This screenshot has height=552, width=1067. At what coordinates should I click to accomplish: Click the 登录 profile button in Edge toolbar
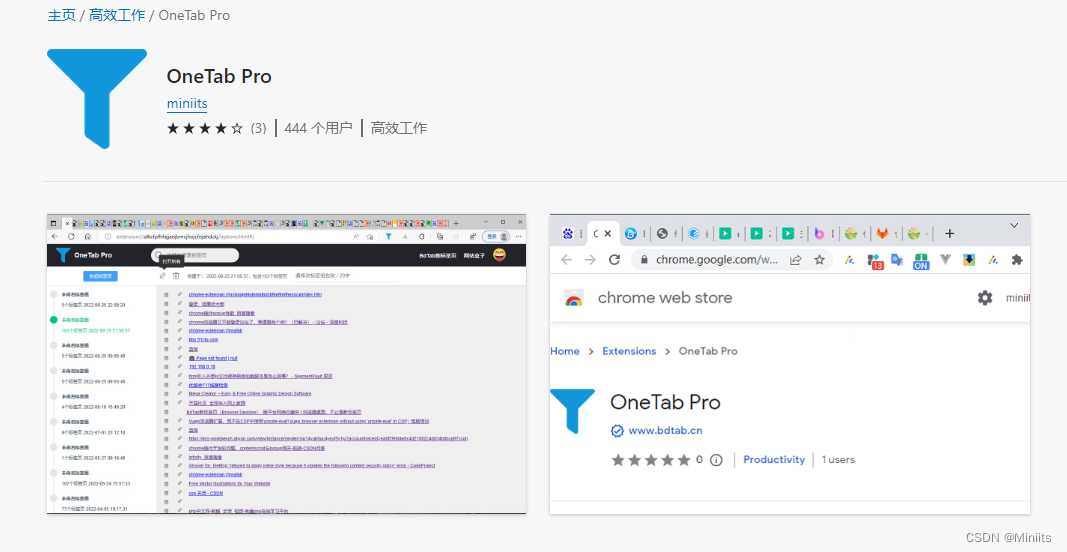pyautogui.click(x=496, y=236)
